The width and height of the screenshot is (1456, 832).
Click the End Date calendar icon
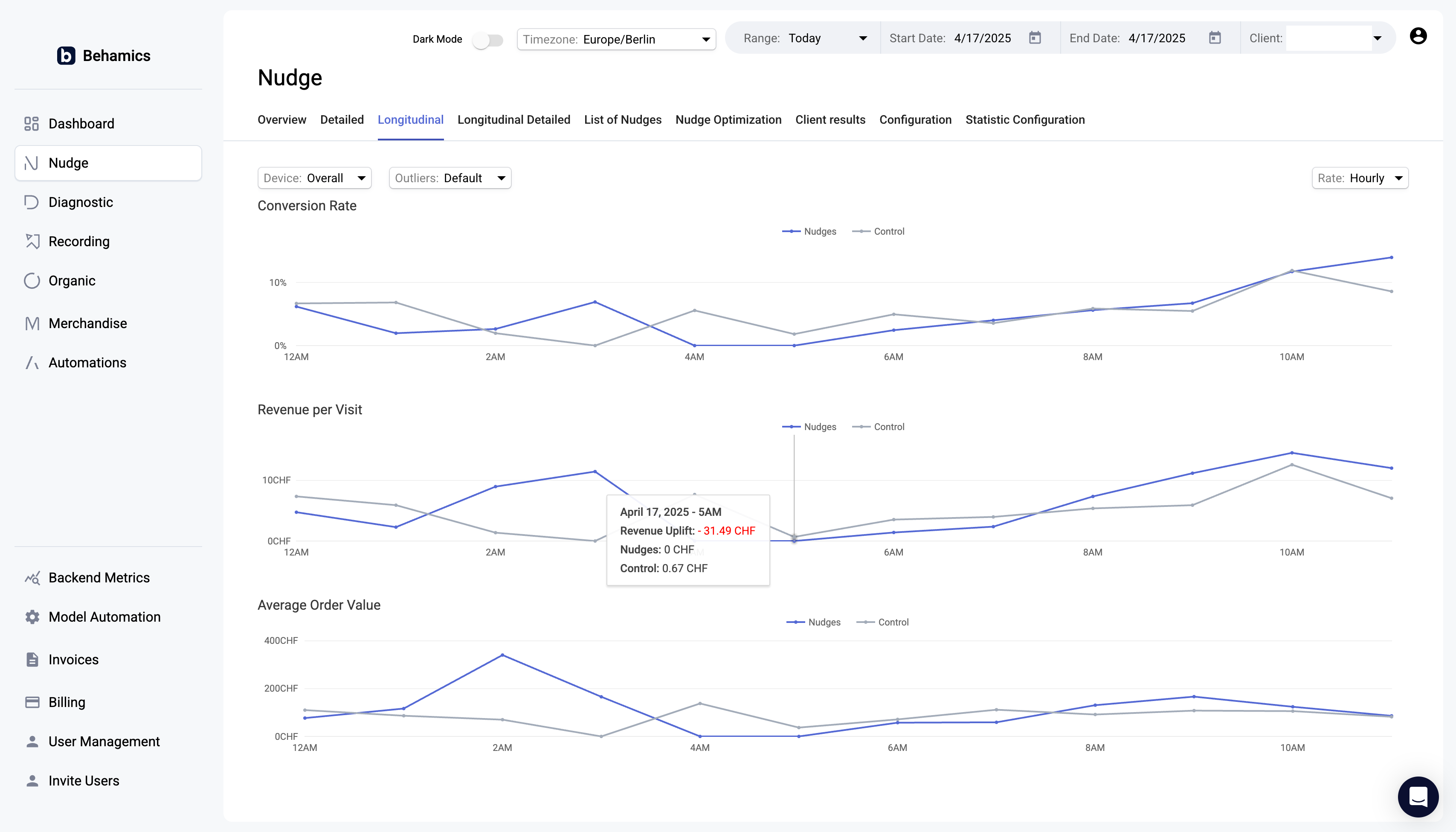click(1214, 38)
